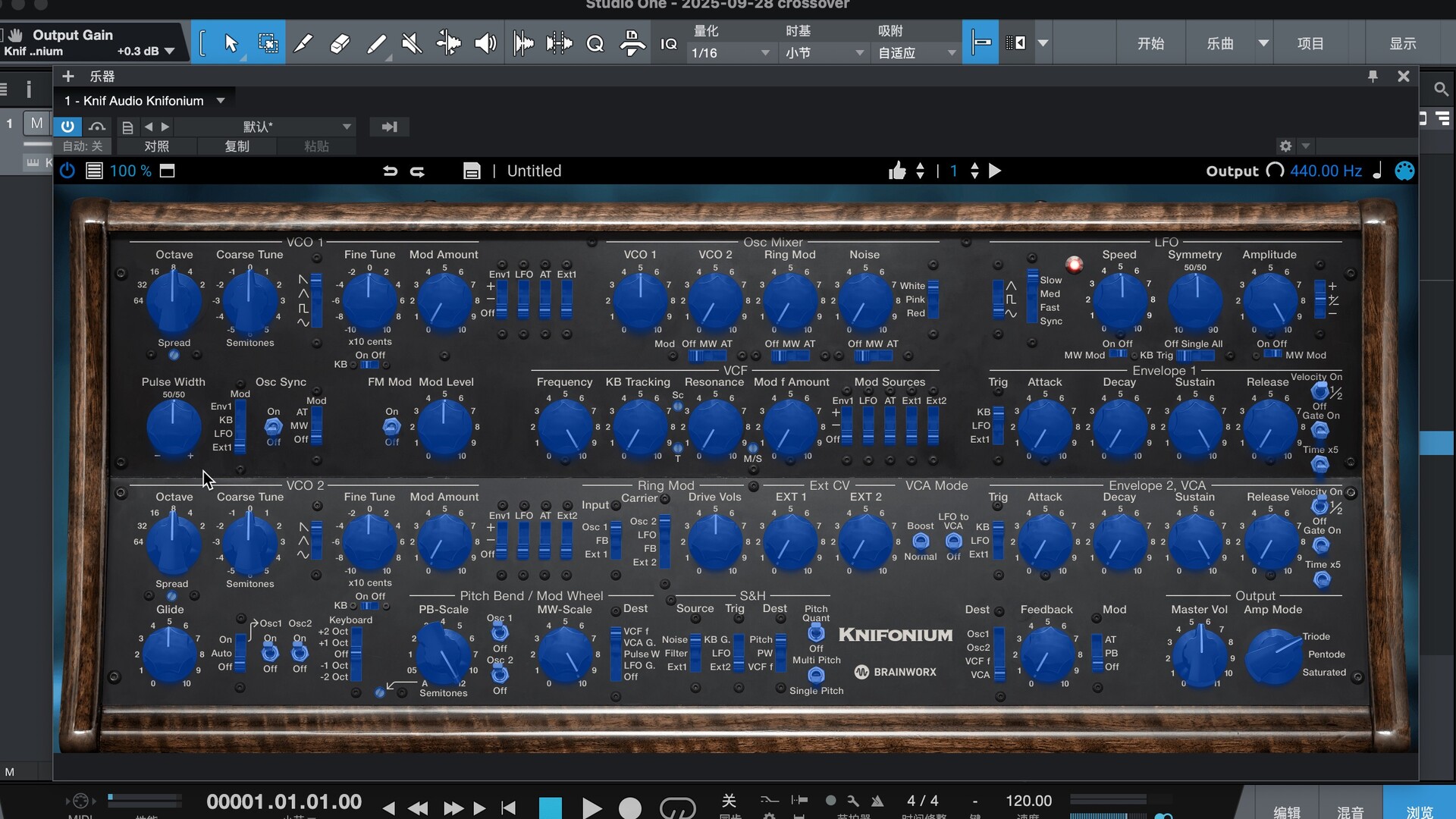Viewport: 1456px width, 819px height.
Task: Toggle Osc Sync On/Off switch
Action: [273, 427]
